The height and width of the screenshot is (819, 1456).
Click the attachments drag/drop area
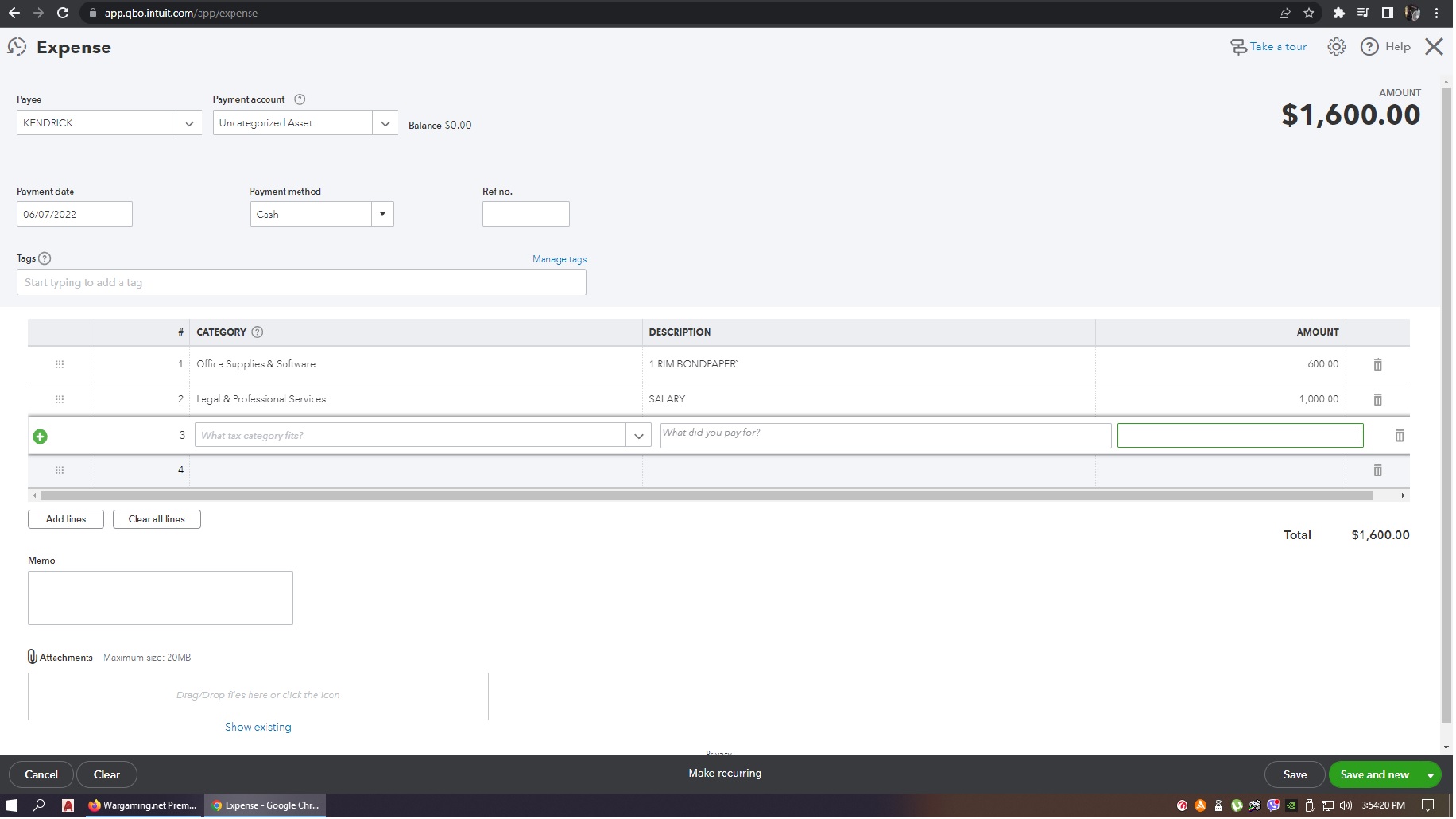[x=258, y=698]
